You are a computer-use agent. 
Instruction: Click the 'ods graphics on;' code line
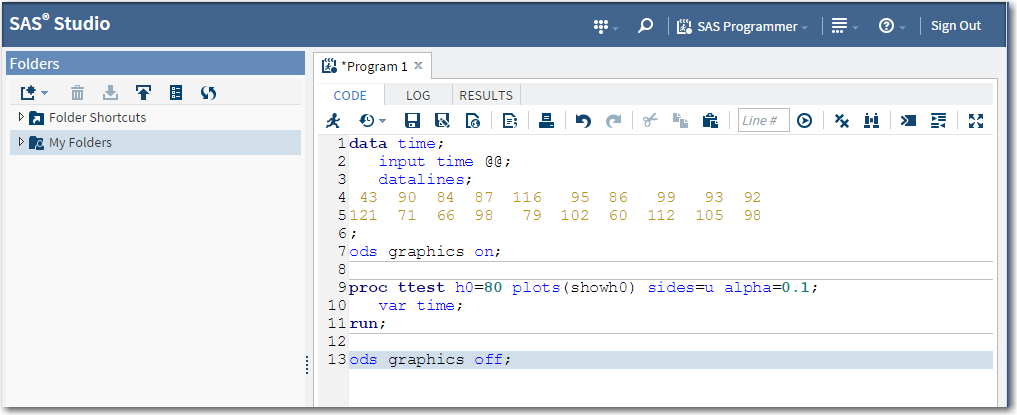click(425, 252)
